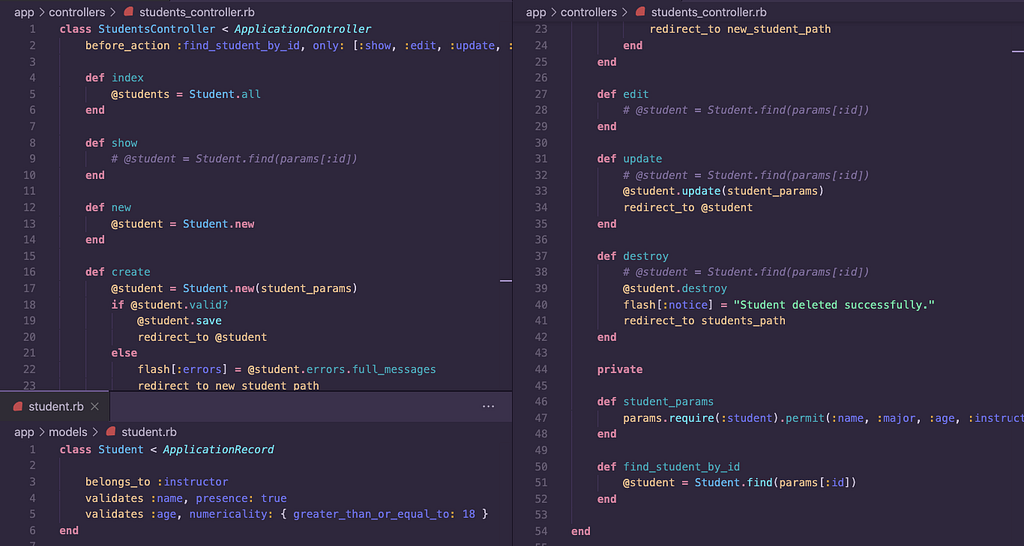Click 'def student_params' definition
Viewport: 1024px width, 546px height.
coord(656,402)
